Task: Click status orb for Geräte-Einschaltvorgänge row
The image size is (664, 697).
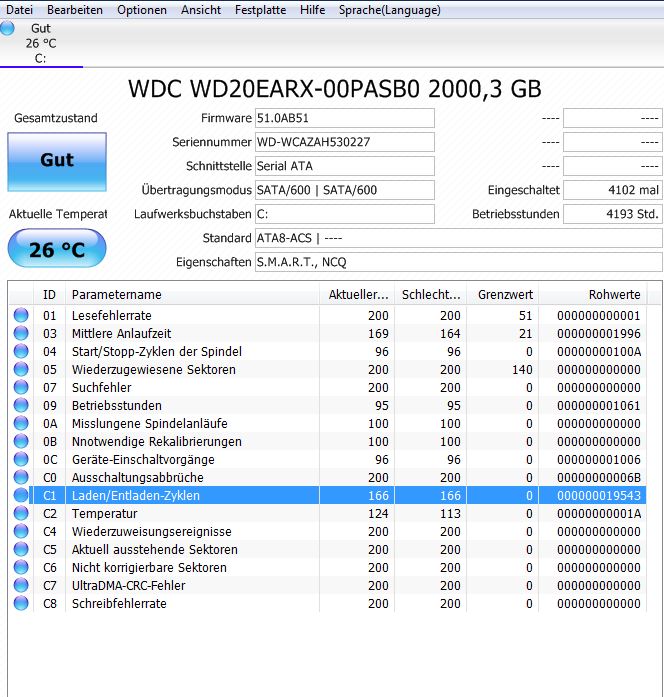Action: tap(21, 459)
